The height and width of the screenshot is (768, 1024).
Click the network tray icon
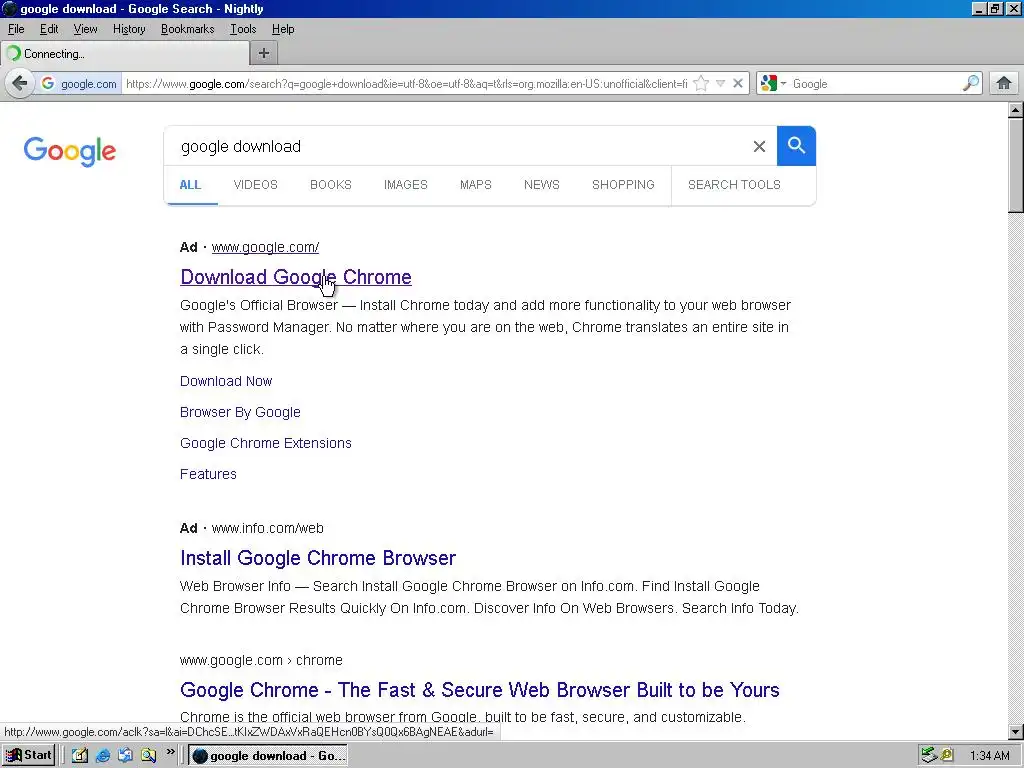tap(928, 756)
